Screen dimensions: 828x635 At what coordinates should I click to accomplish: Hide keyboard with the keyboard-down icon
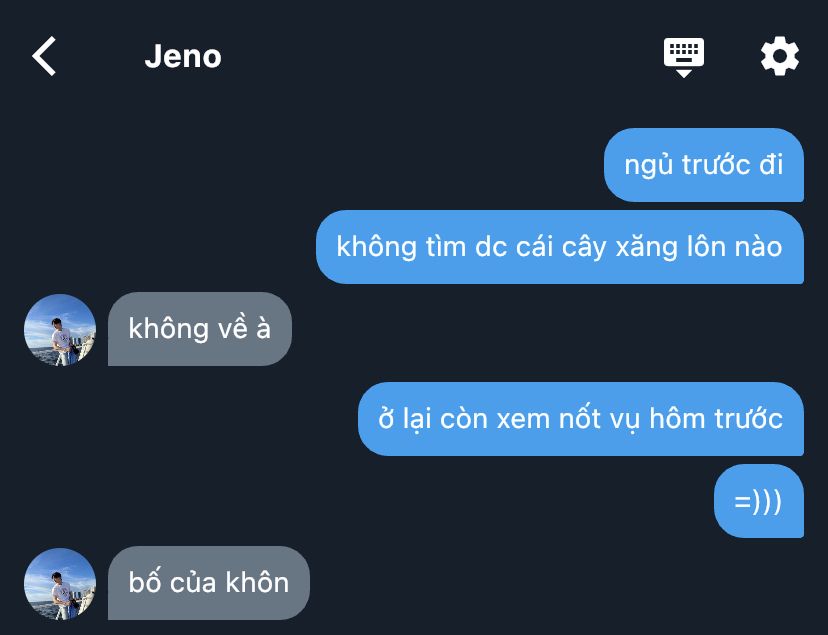coord(684,58)
